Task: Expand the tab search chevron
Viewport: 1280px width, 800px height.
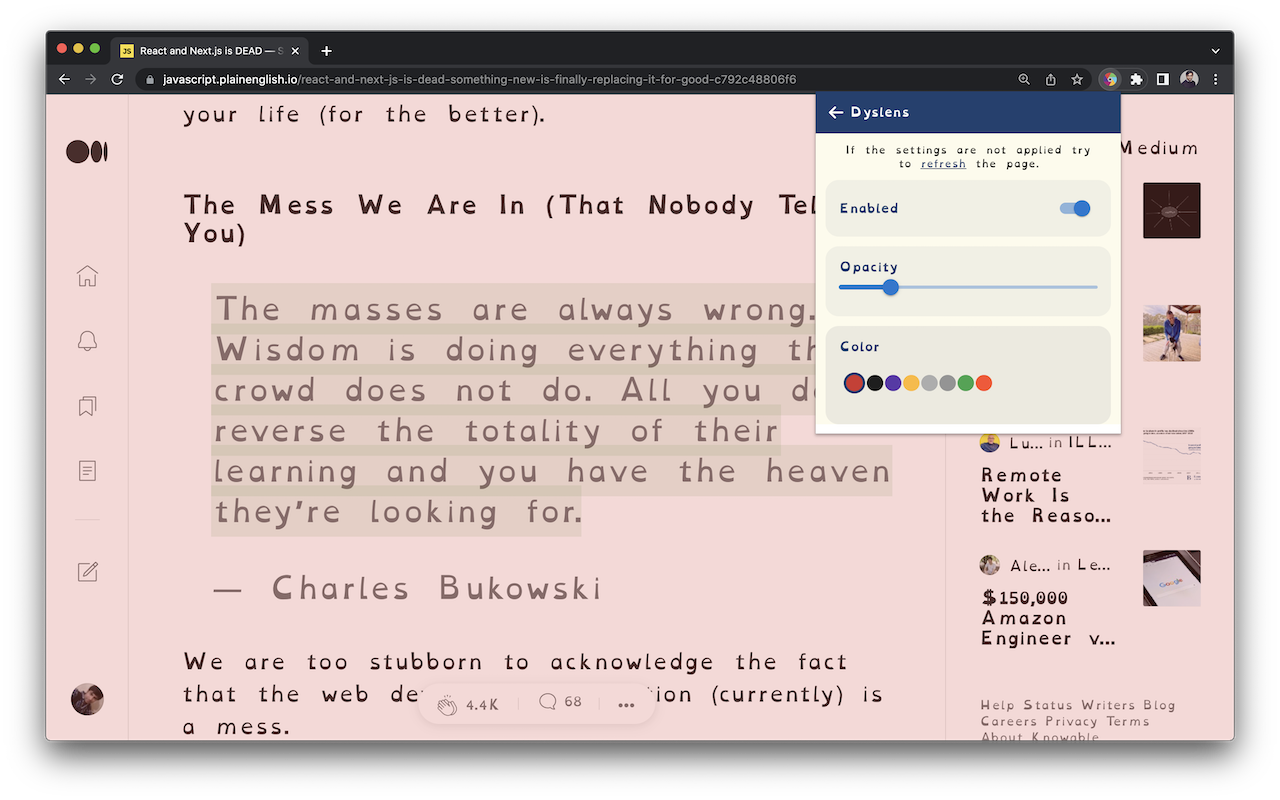Action: coord(1215,51)
